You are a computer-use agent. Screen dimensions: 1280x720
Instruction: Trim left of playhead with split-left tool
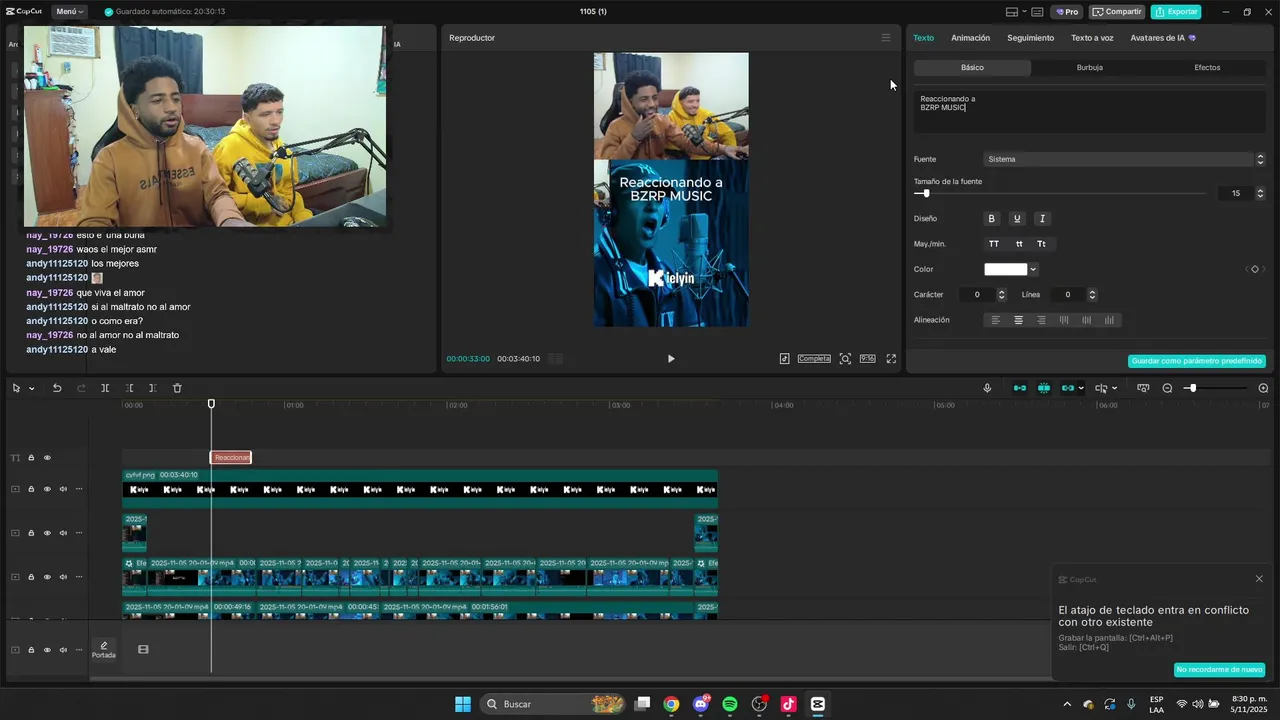(129, 388)
